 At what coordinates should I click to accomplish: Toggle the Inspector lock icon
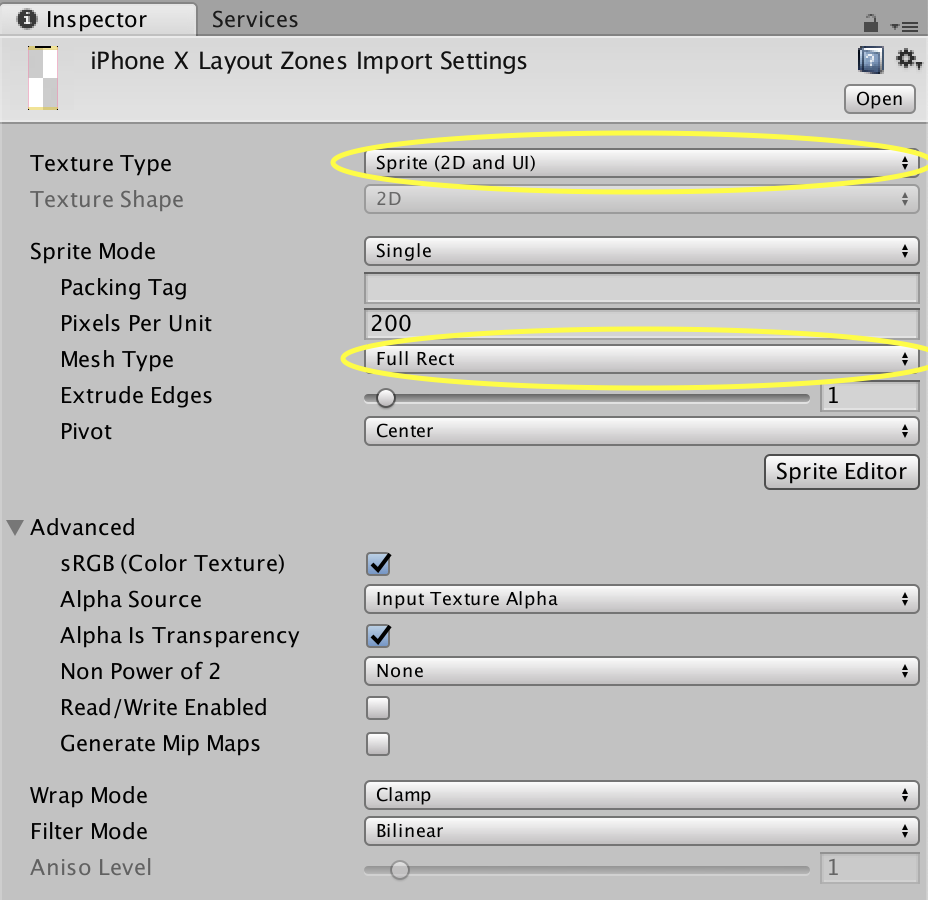pos(871,23)
